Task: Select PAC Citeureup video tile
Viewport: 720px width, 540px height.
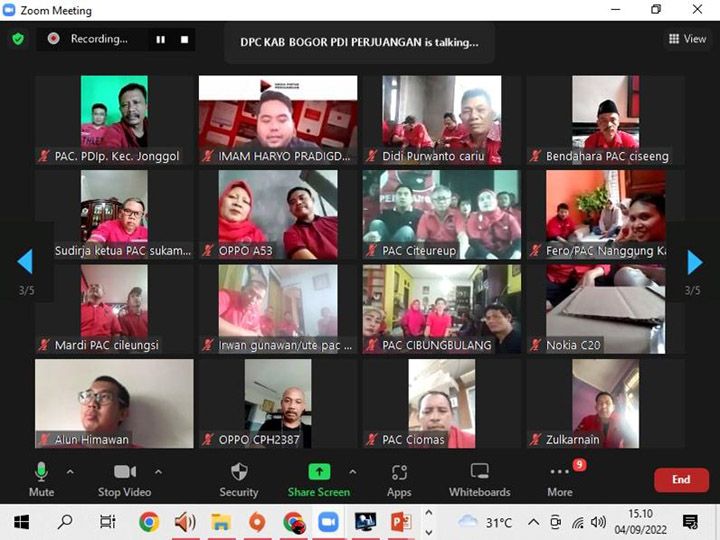Action: pyautogui.click(x=441, y=214)
